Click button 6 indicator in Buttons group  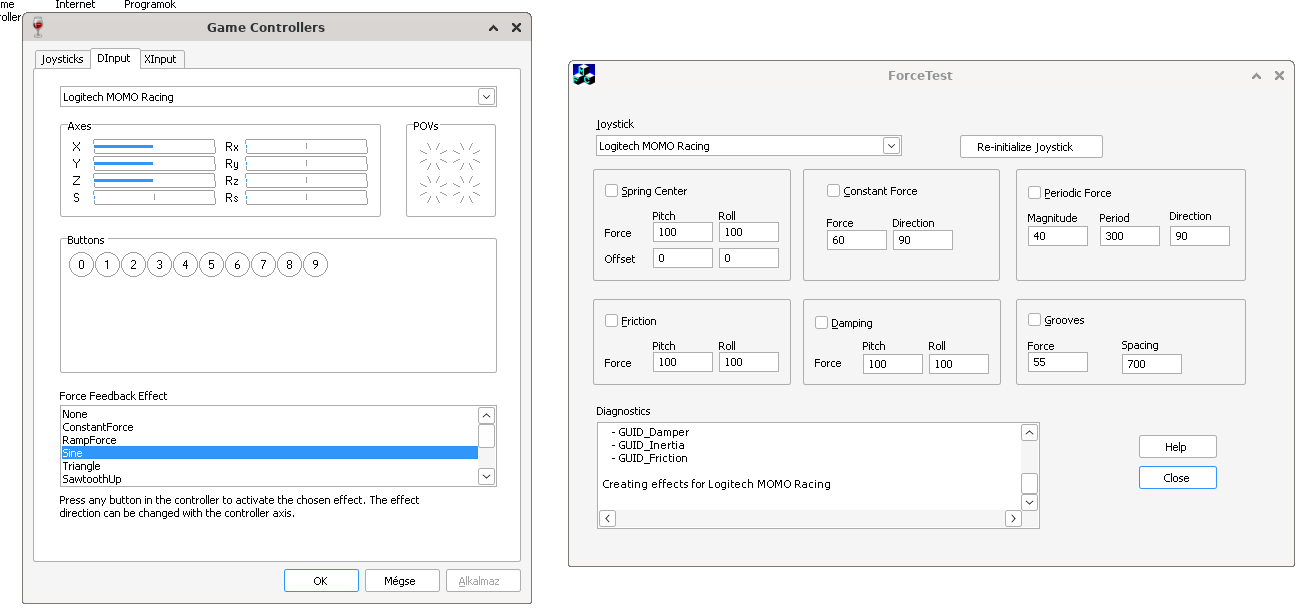237,265
